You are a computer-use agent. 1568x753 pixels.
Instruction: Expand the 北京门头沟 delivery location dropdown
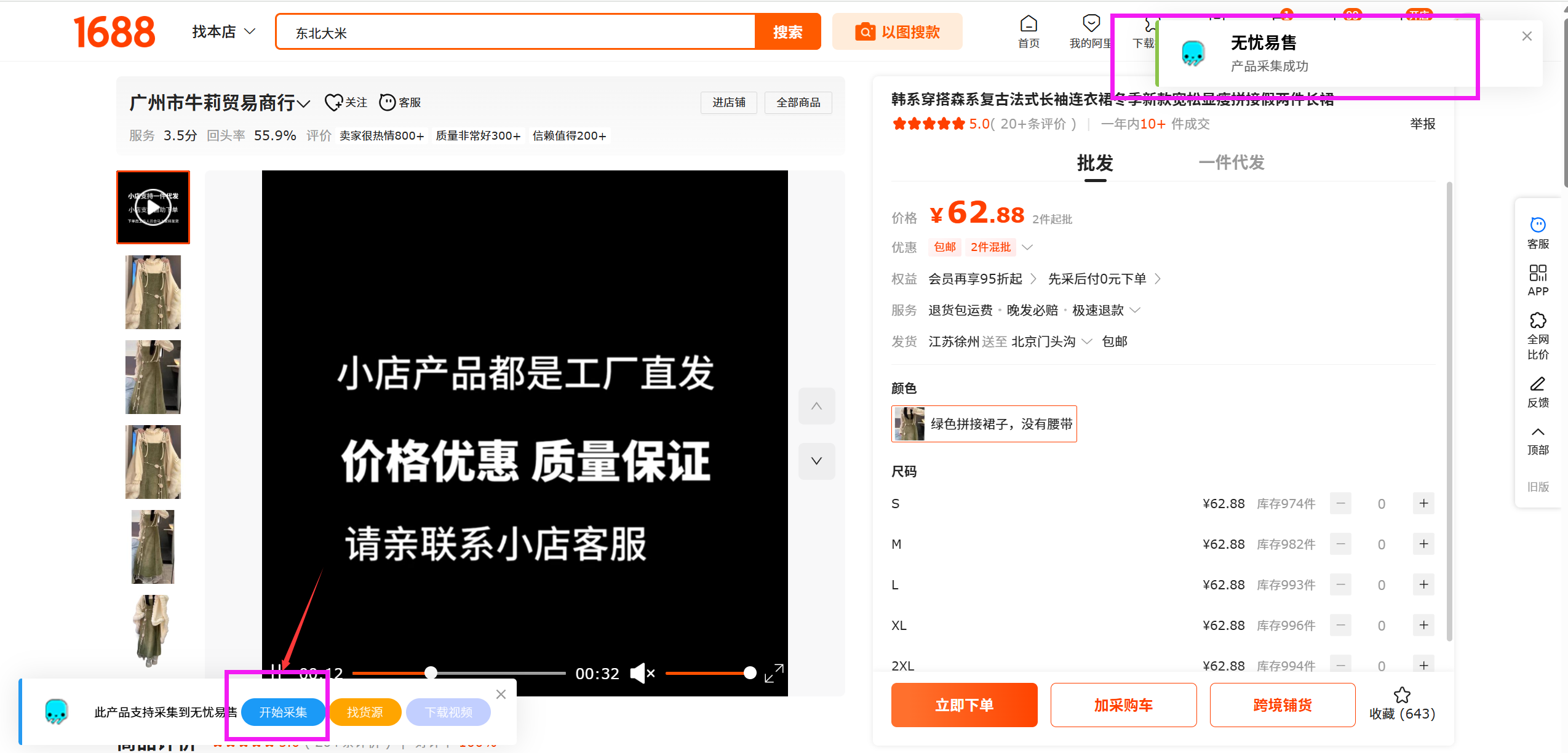[1086, 341]
